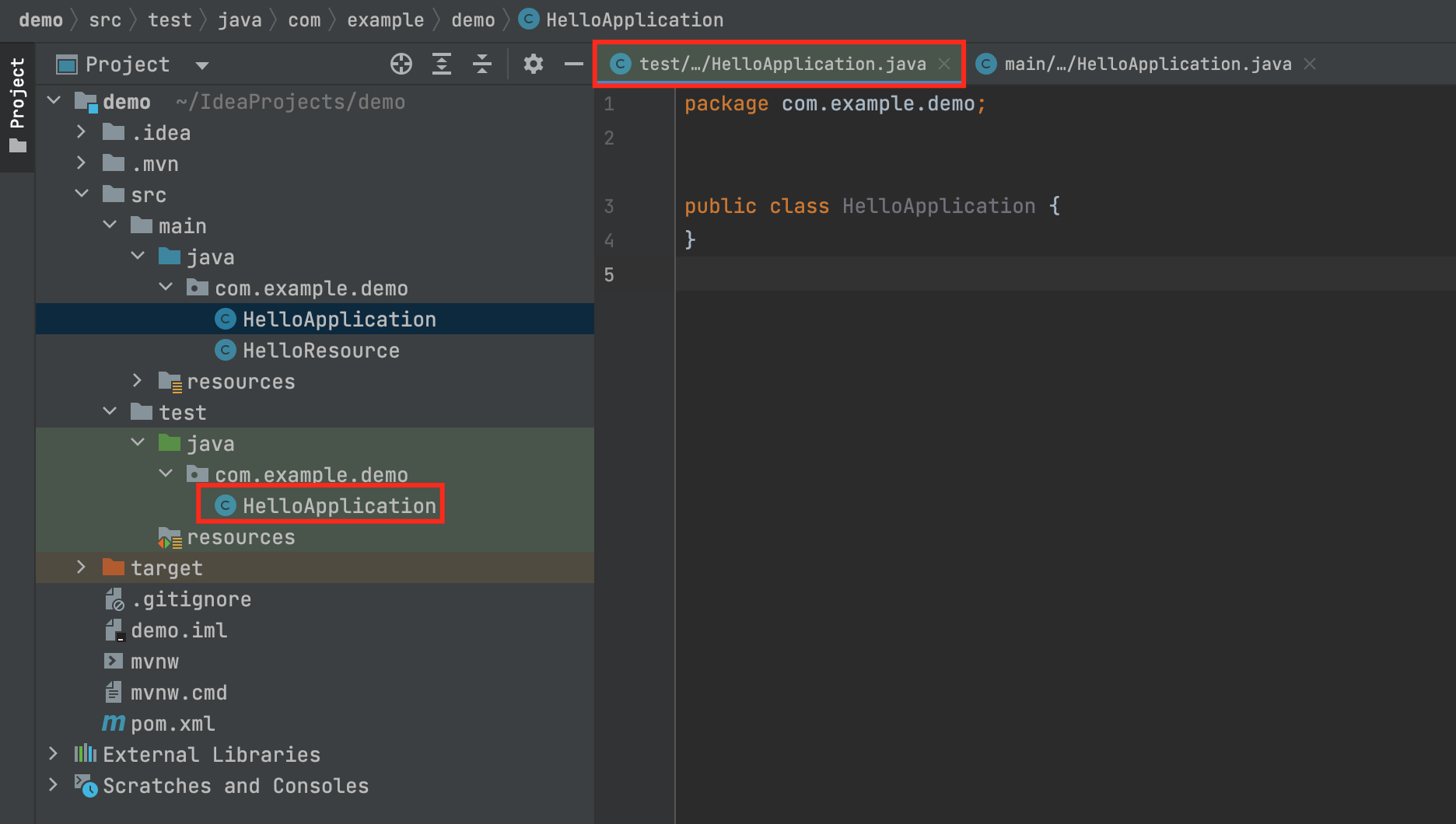This screenshot has width=1456, height=824.
Task: Collapse com.example.demo package under test
Action: pyautogui.click(x=166, y=473)
